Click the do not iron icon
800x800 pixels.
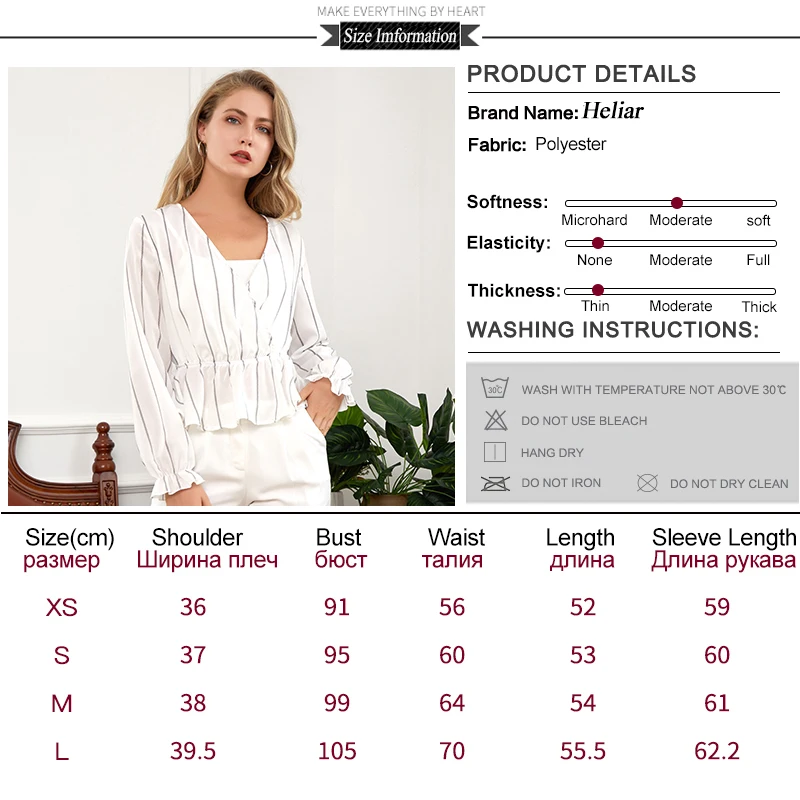pyautogui.click(x=494, y=483)
